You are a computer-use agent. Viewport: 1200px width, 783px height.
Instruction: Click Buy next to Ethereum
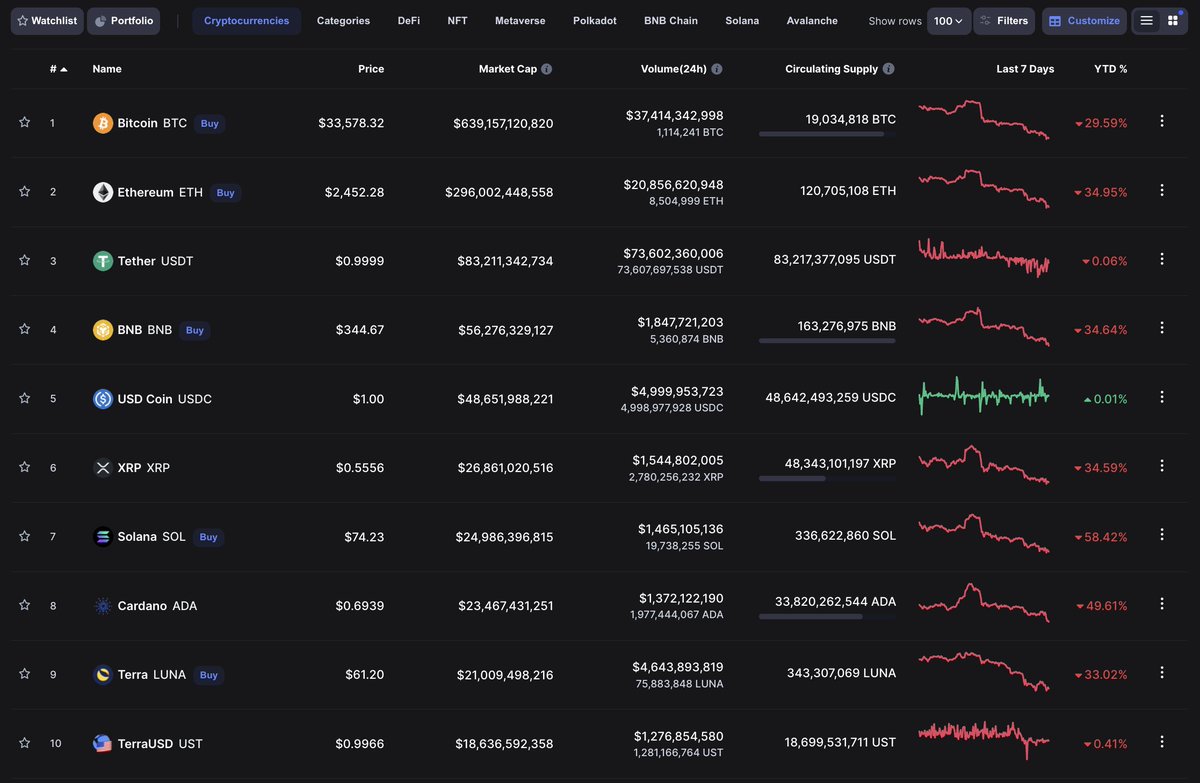(x=226, y=193)
